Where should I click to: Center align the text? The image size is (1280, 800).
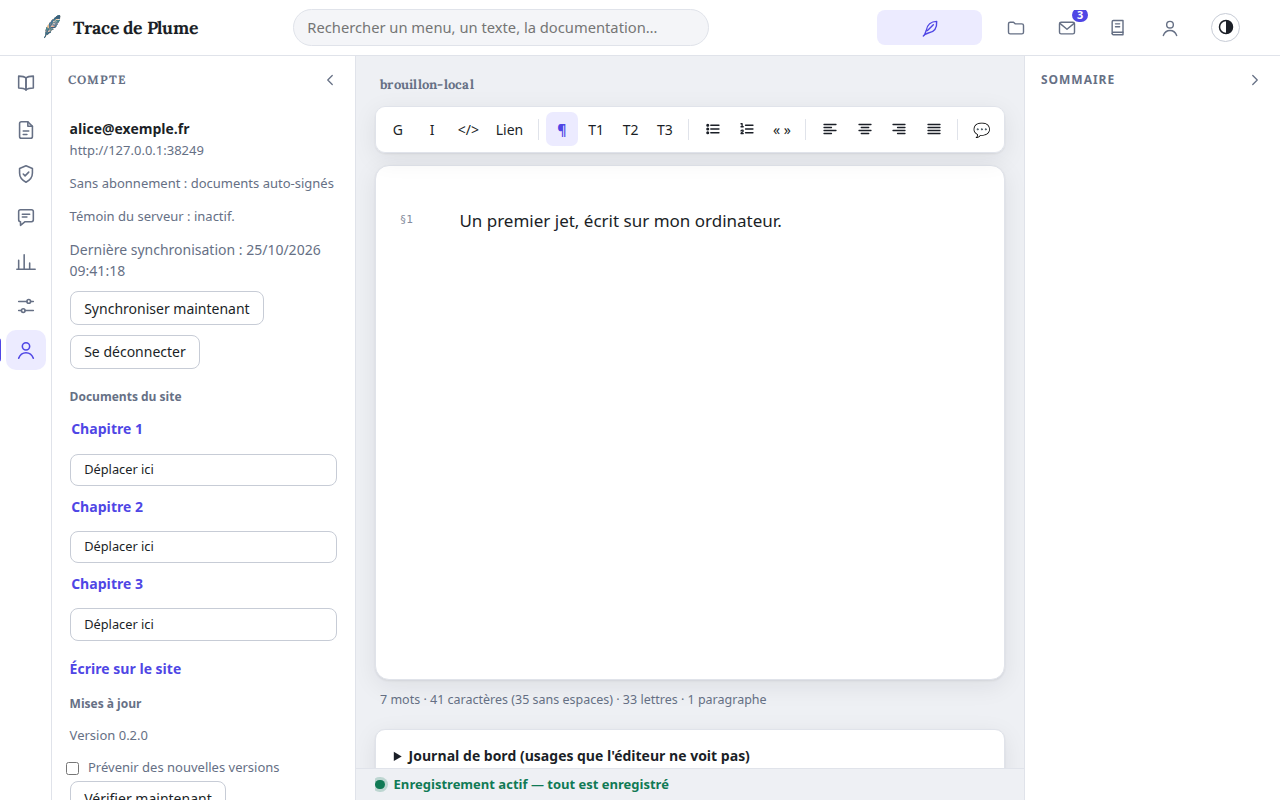click(865, 129)
